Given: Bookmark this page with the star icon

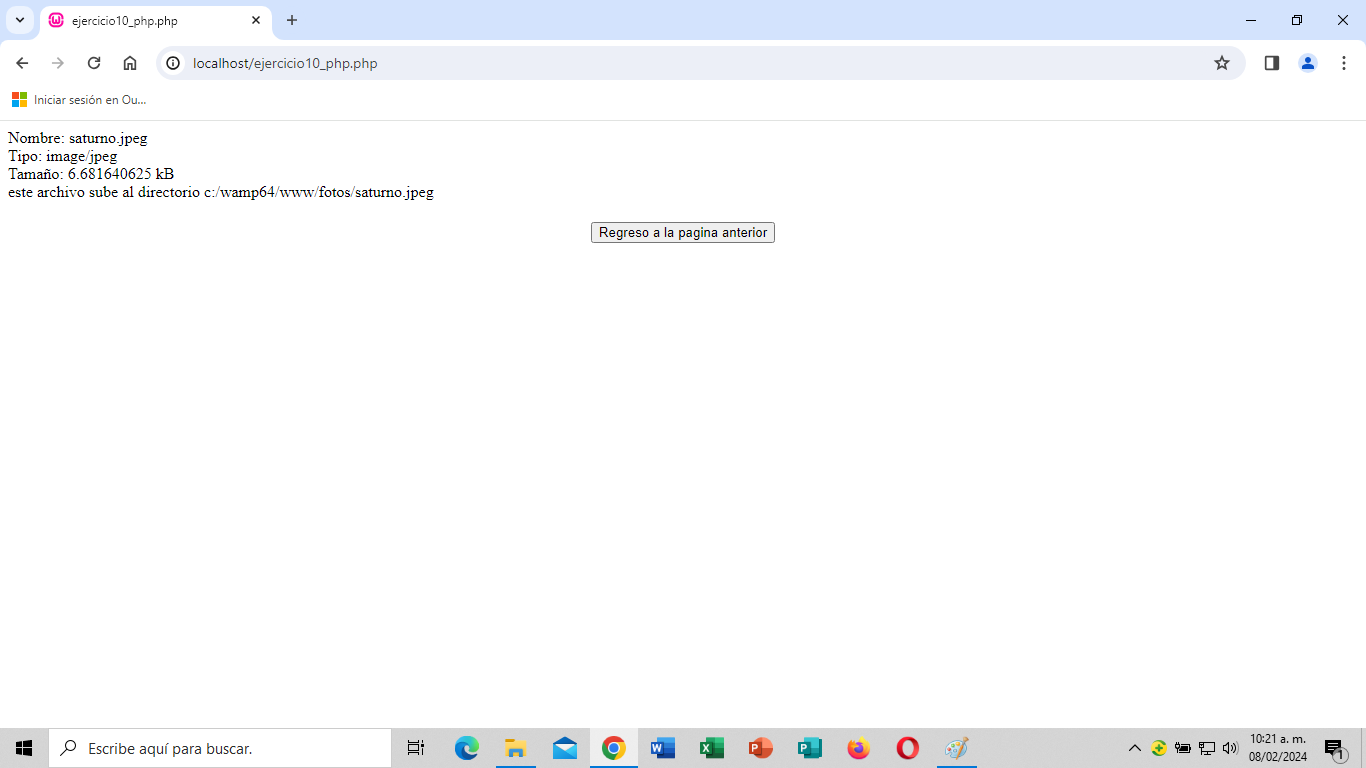Looking at the screenshot, I should point(1221,63).
